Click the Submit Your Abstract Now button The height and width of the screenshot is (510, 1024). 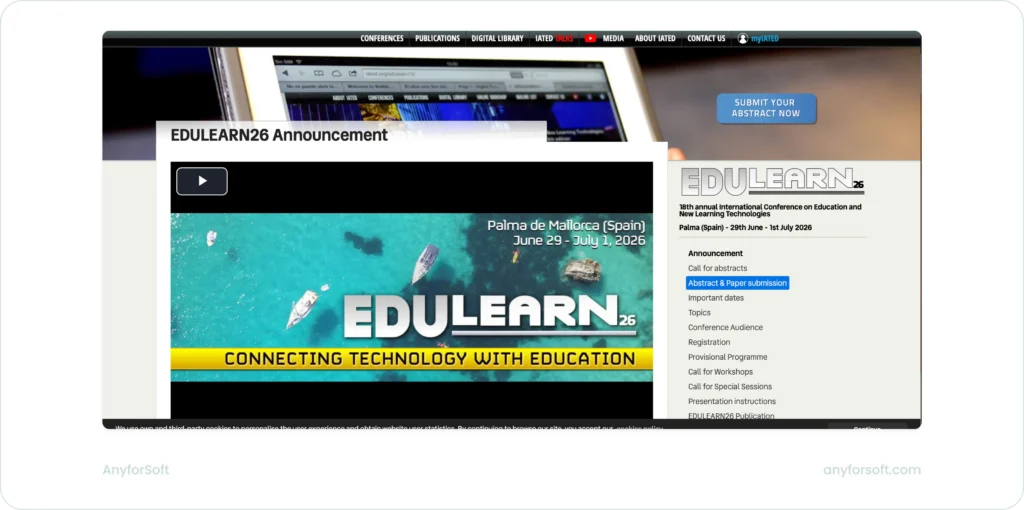coord(767,108)
